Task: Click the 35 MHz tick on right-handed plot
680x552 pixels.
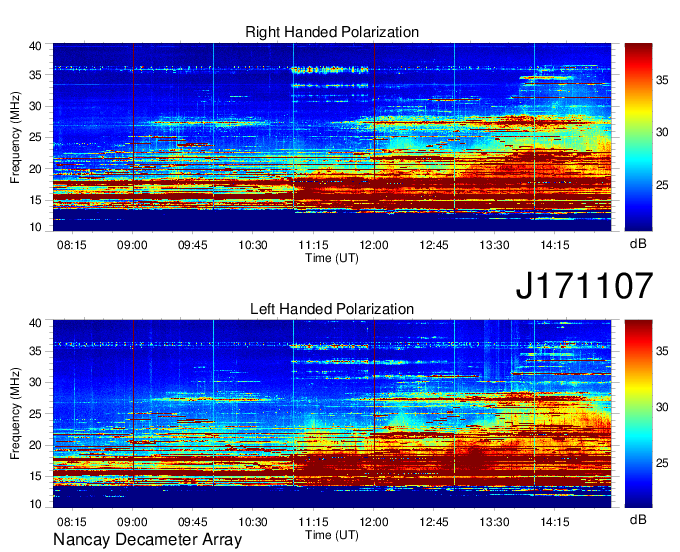Action: pos(36,75)
